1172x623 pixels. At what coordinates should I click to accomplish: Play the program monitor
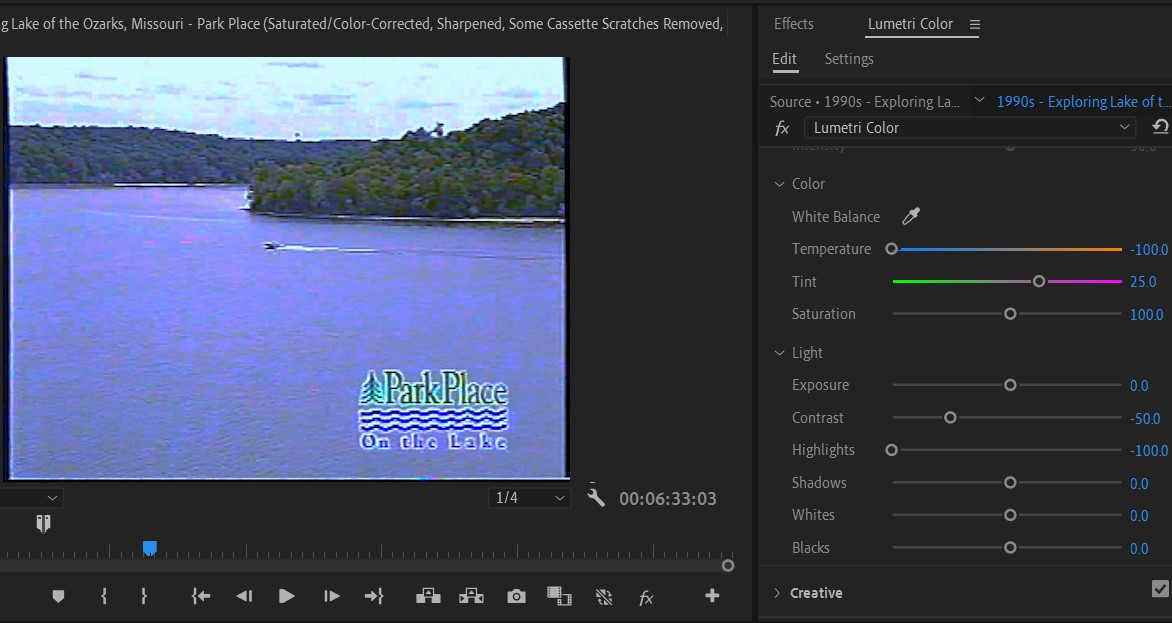[286, 596]
